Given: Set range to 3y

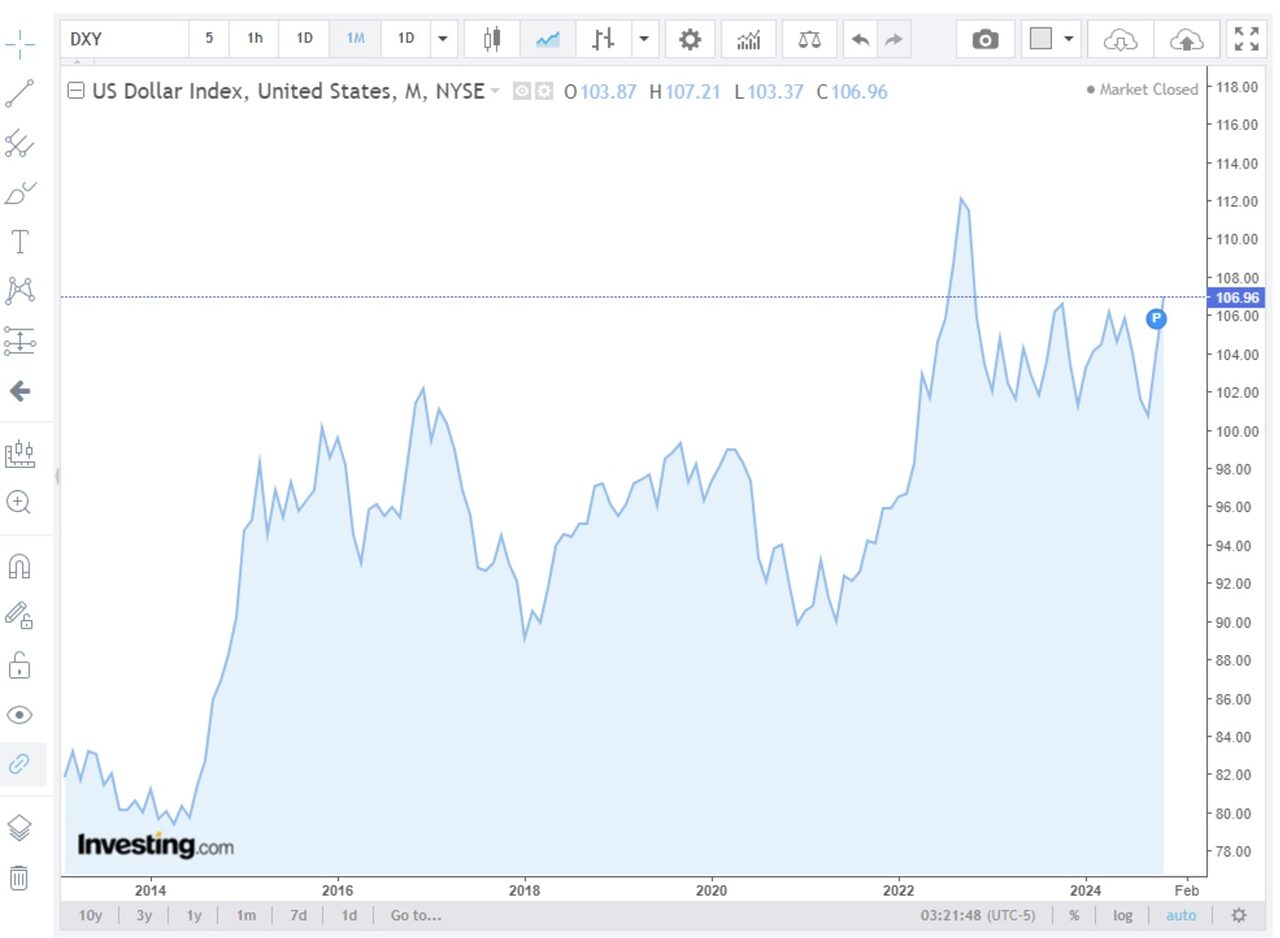Looking at the screenshot, I should pyautogui.click(x=144, y=915).
